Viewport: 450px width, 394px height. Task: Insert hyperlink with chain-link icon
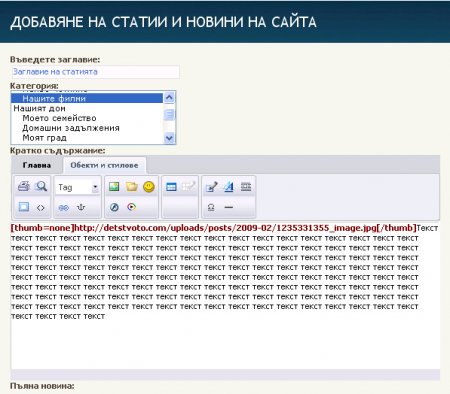click(63, 208)
